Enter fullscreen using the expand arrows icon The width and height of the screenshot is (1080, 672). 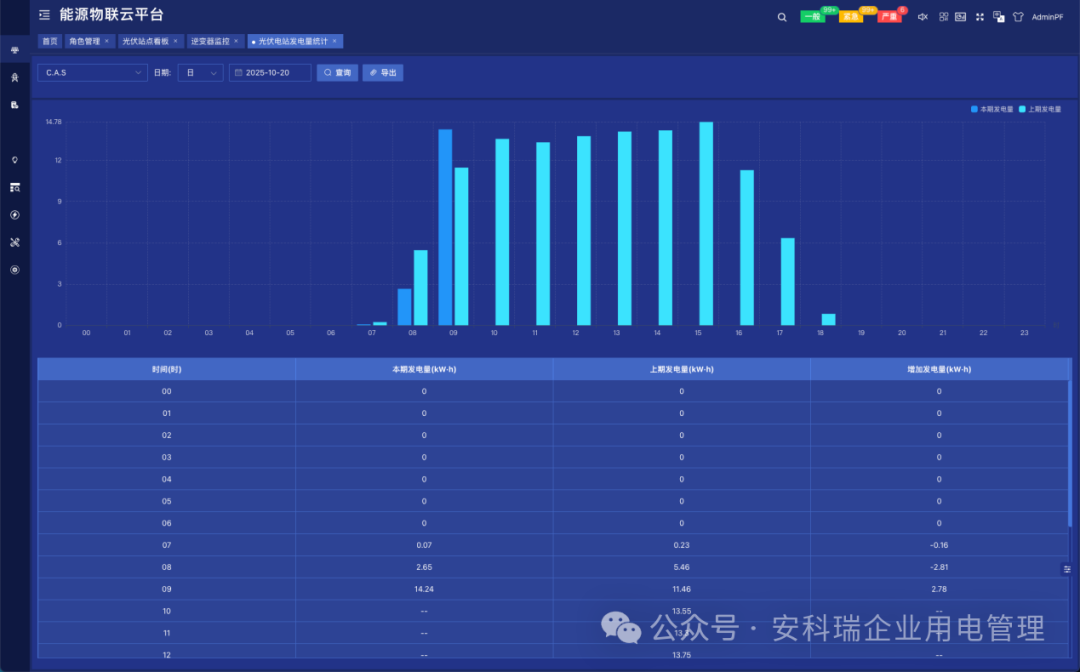point(979,17)
